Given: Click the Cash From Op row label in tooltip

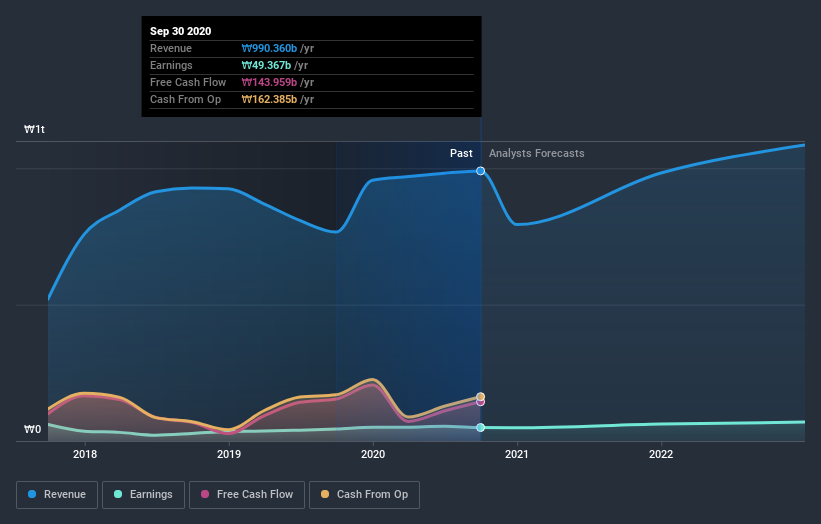Looking at the screenshot, I should 185,99.
